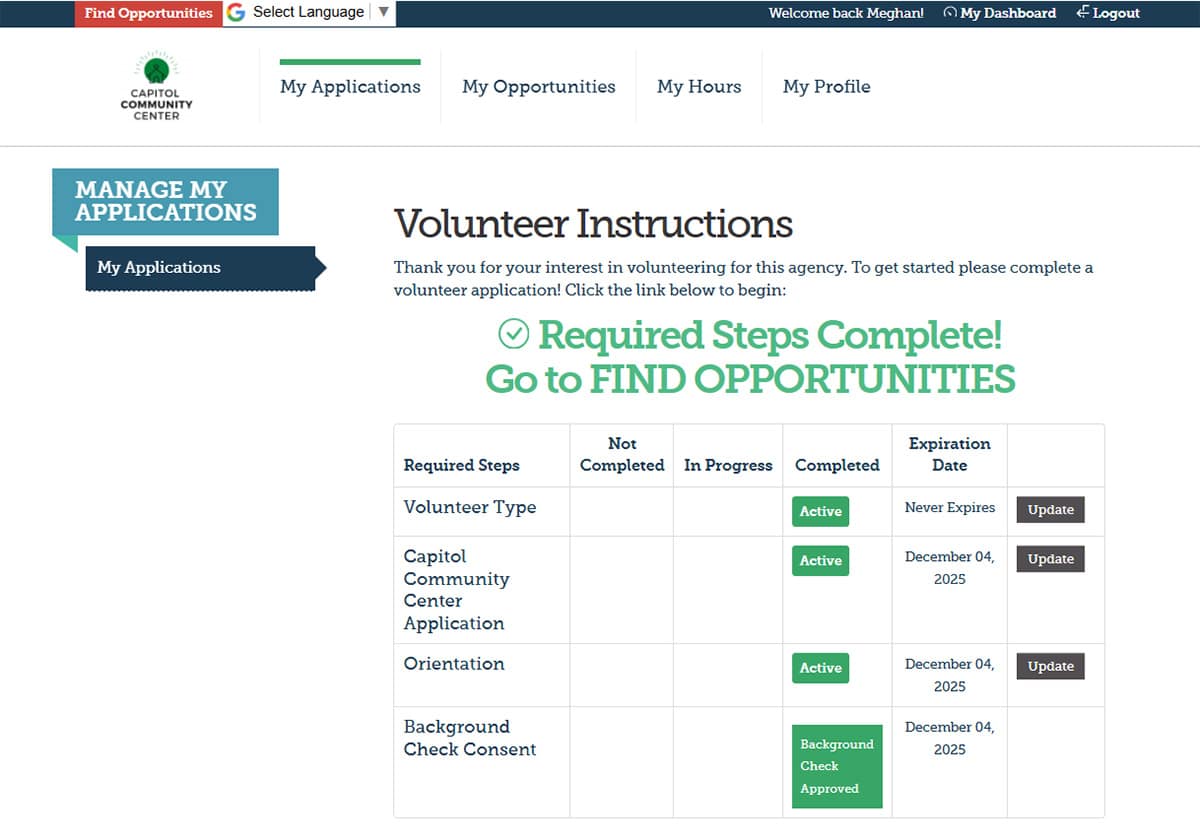Update the Orientation step

tap(1049, 666)
